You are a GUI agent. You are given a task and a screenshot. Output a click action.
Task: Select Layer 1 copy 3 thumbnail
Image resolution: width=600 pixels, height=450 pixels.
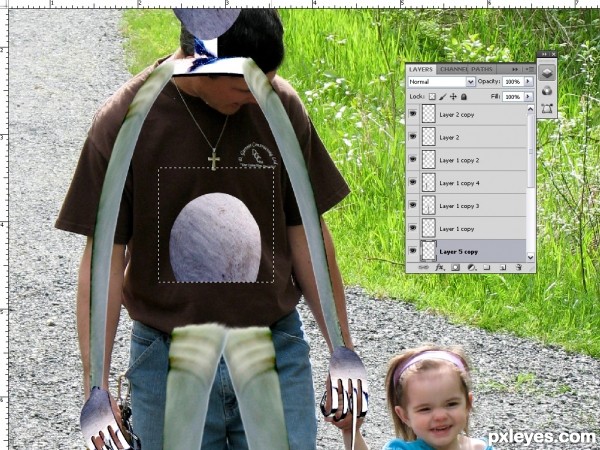click(429, 205)
